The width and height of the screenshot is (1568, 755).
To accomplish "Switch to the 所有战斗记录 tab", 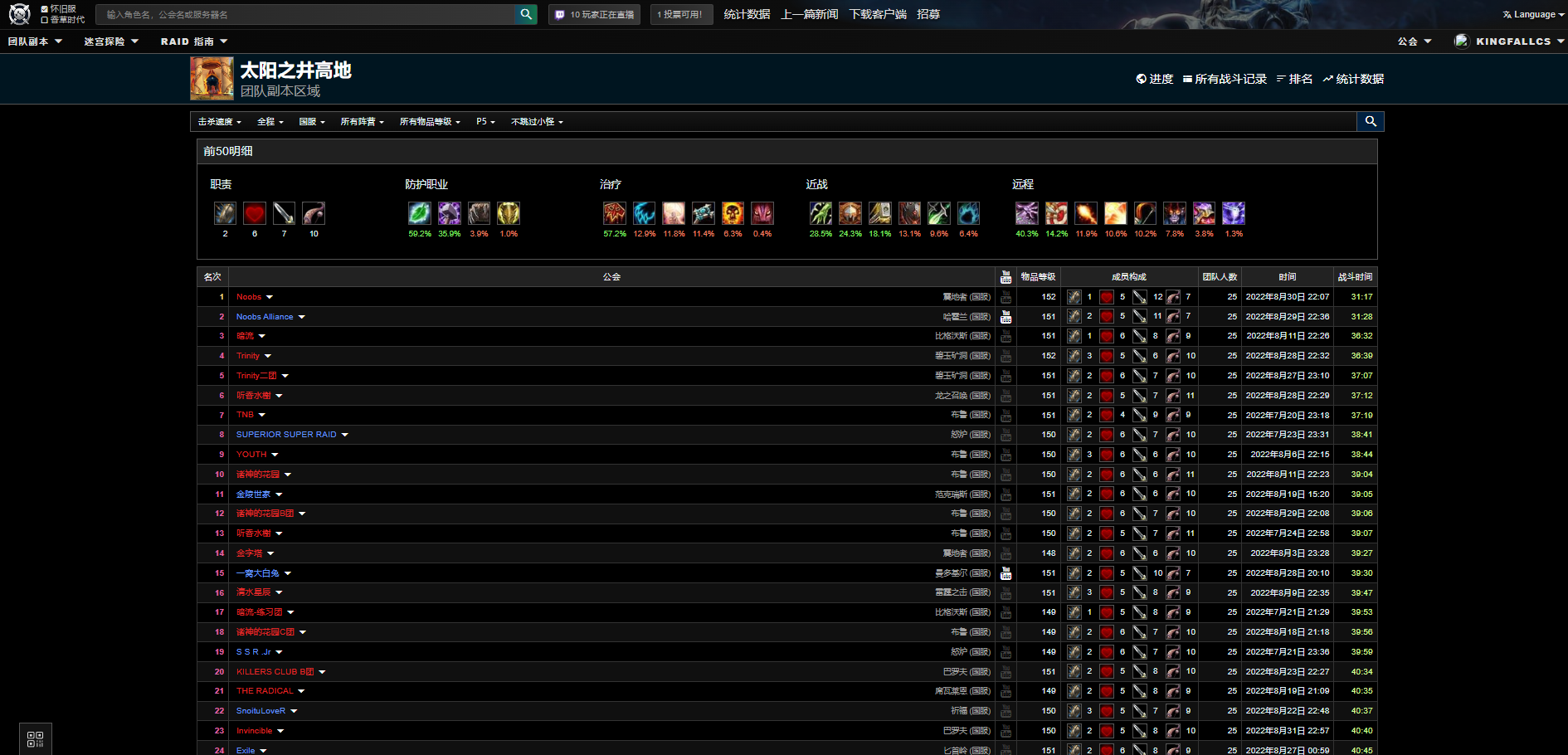I will [x=1225, y=79].
